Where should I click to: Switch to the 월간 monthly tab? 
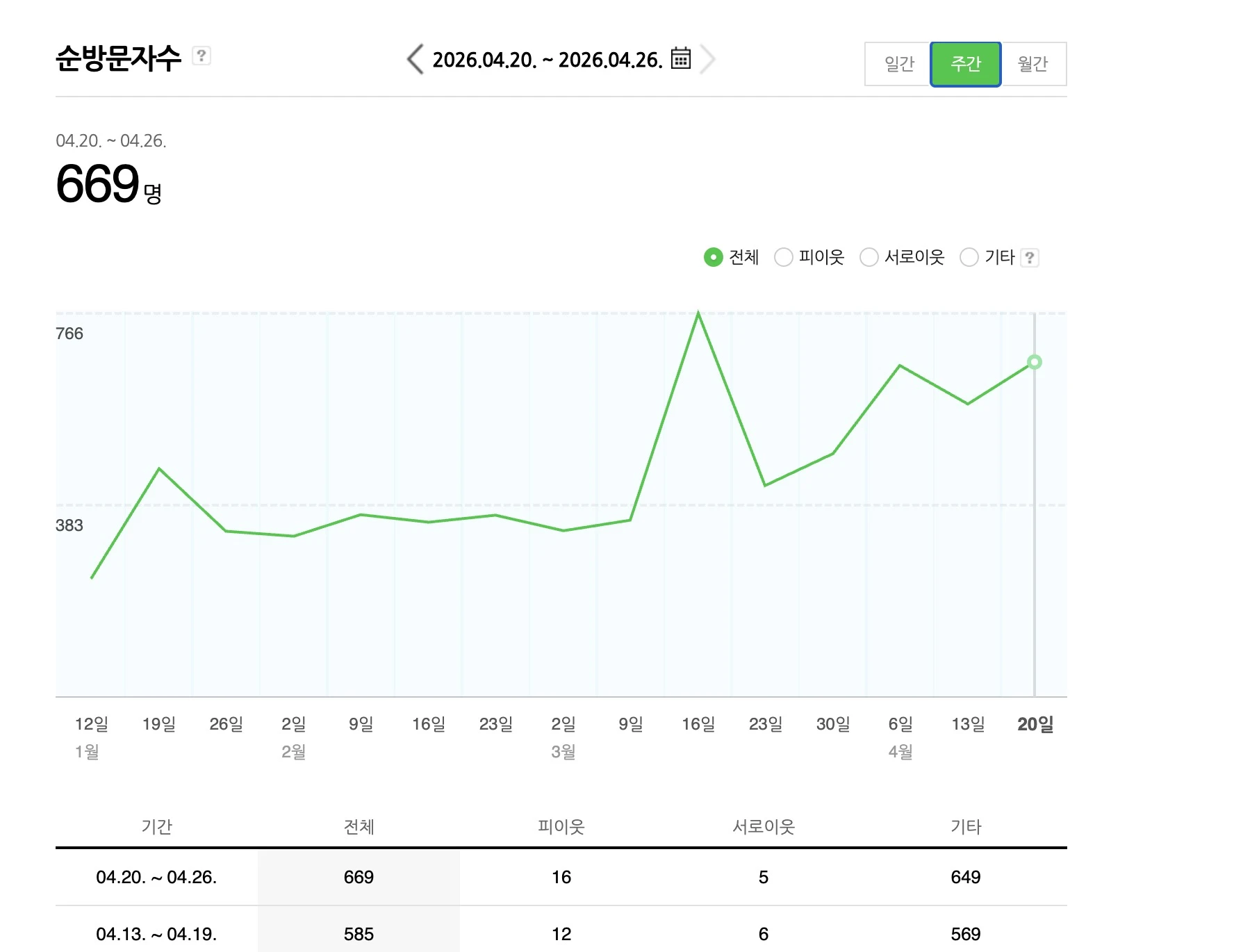click(1033, 64)
